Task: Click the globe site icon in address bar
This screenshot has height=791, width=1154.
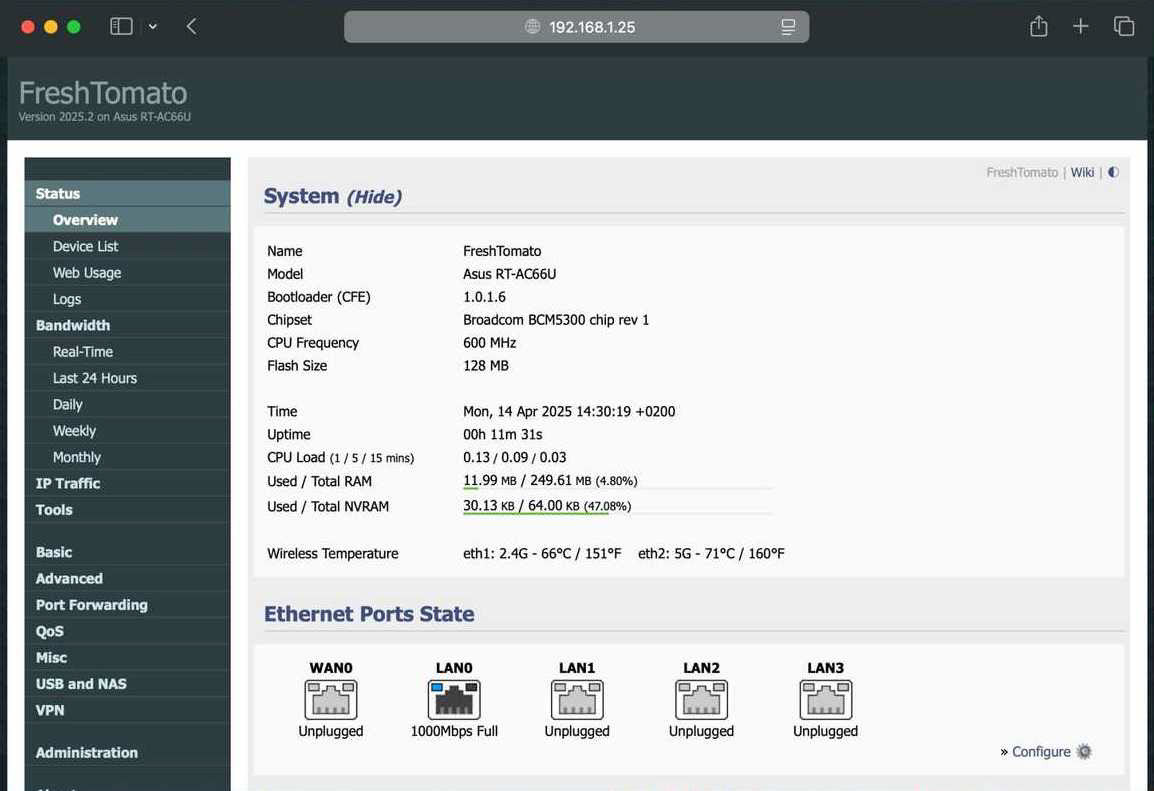Action: (x=532, y=27)
